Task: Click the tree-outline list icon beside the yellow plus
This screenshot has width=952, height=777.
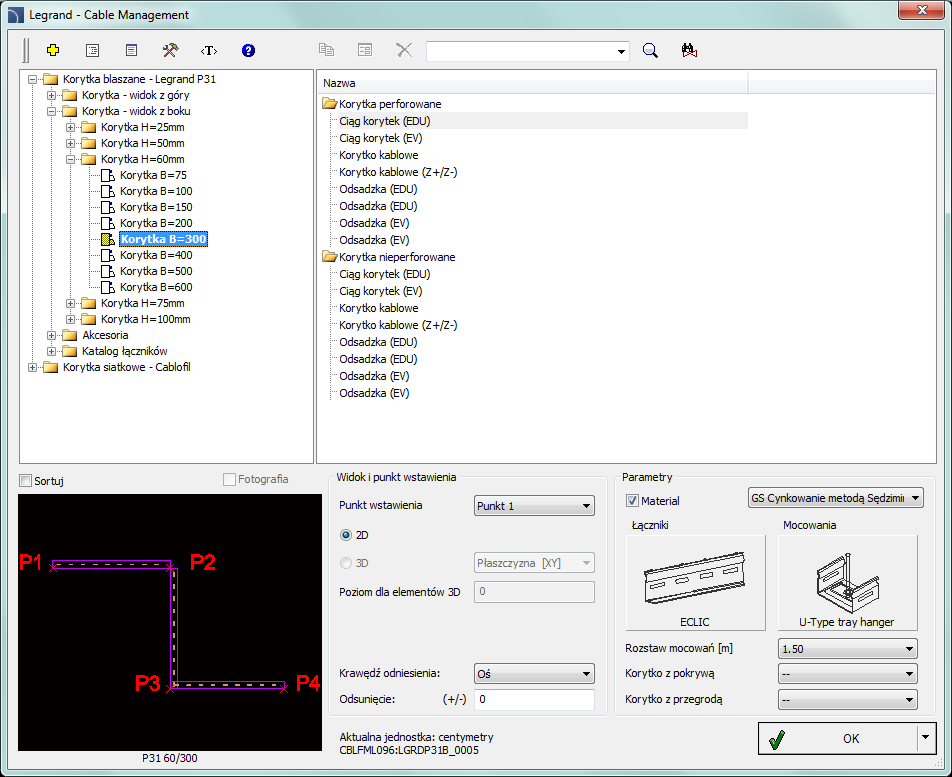Action: coord(92,50)
